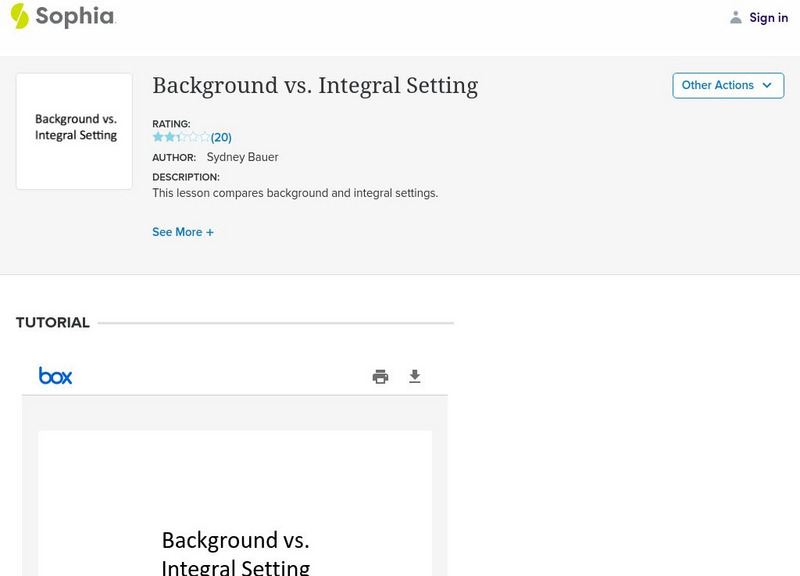800x576 pixels.
Task: Click the Background vs. Integral Setting page title
Action: [x=315, y=86]
